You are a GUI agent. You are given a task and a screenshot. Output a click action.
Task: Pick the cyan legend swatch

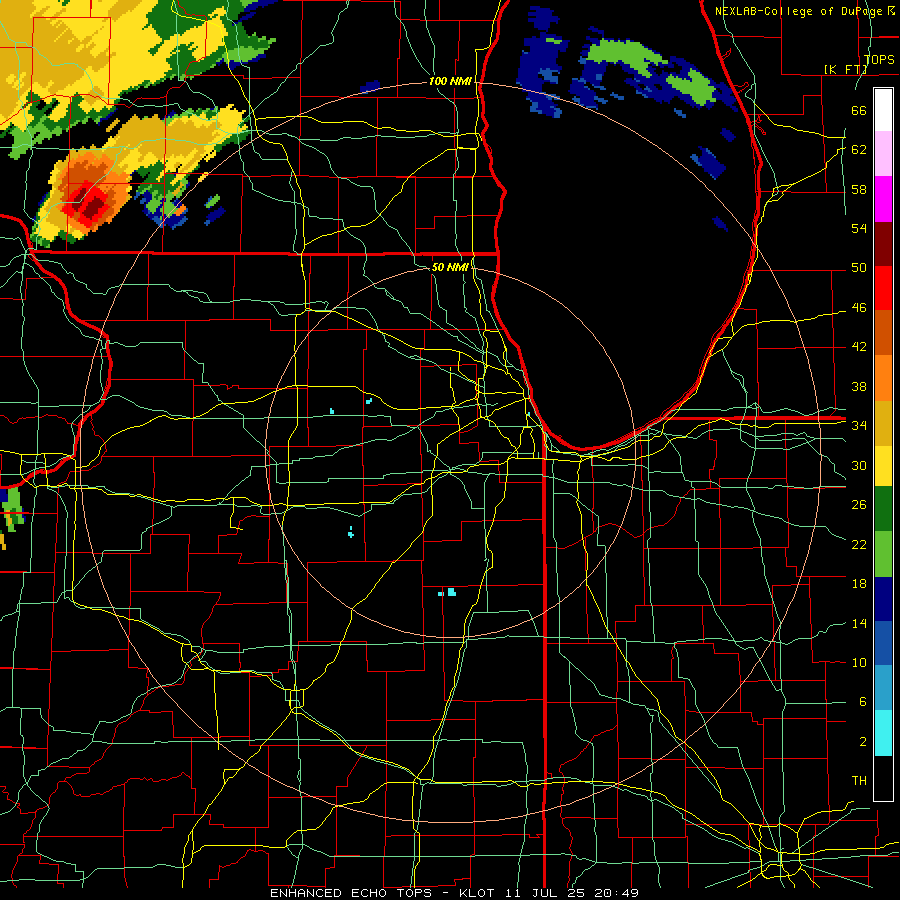pos(883,732)
